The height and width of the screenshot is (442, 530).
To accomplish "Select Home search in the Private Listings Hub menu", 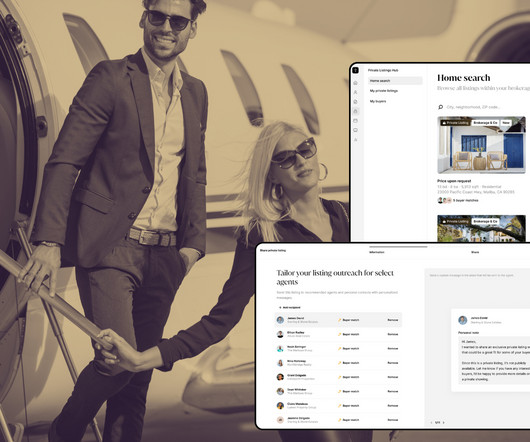I will 395,81.
